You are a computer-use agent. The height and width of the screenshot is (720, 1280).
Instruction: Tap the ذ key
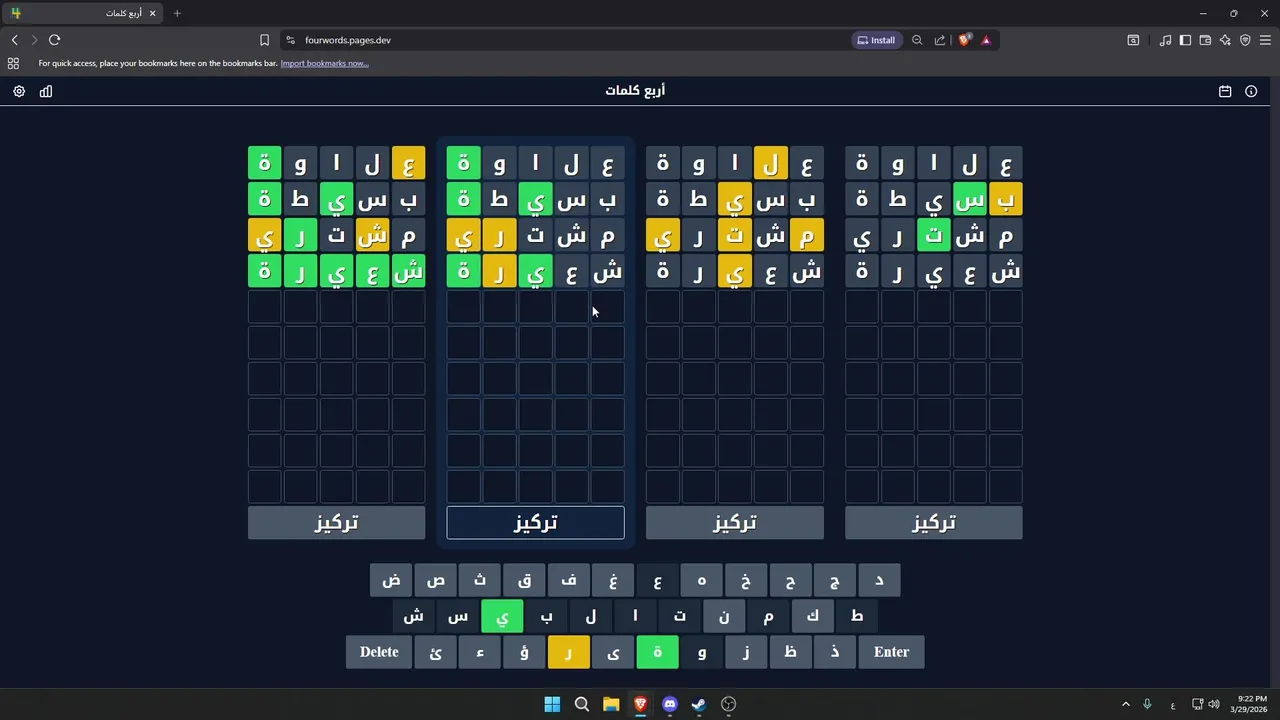pos(835,652)
